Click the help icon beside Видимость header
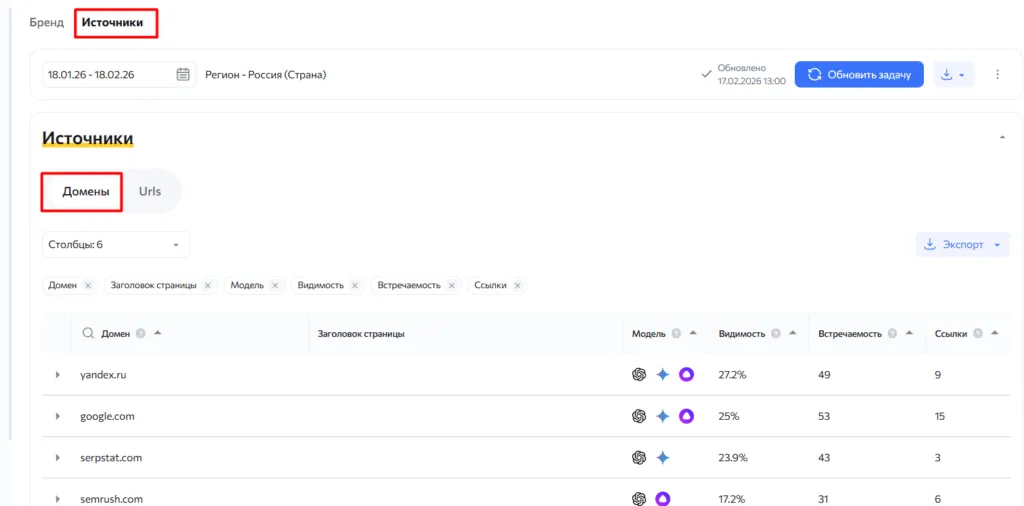 pyautogui.click(x=776, y=334)
